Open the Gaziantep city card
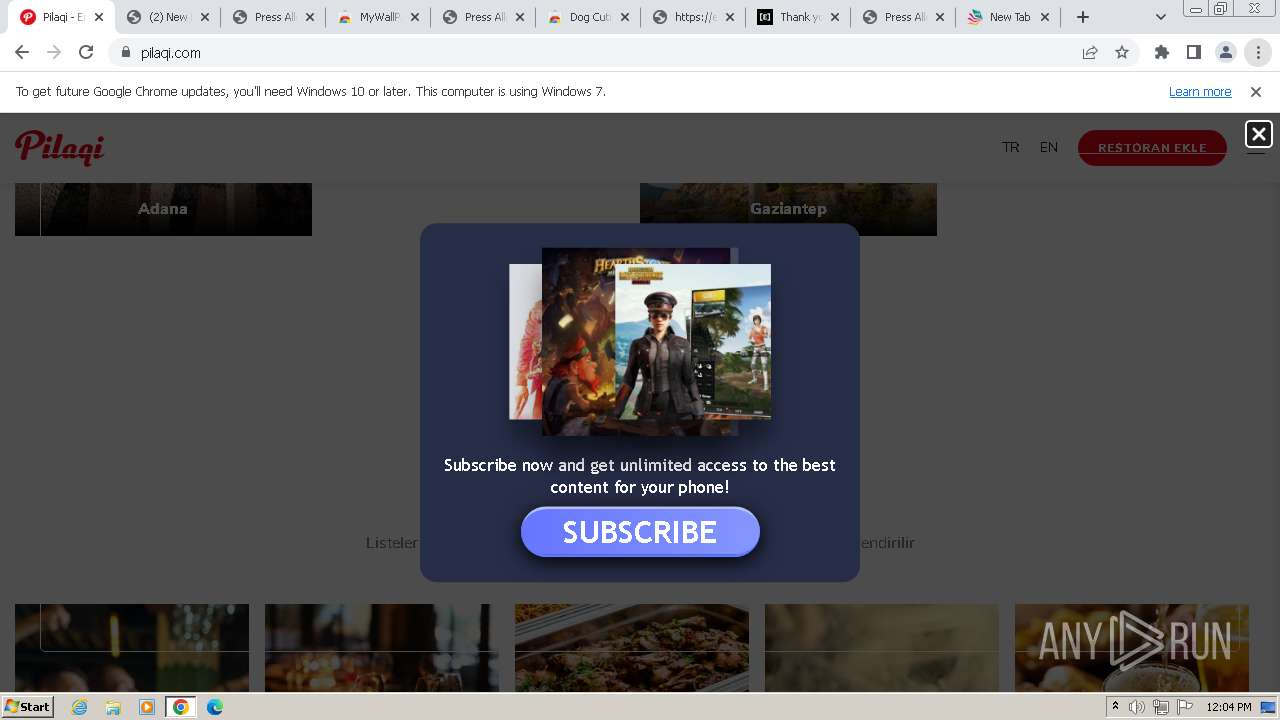 click(x=788, y=209)
